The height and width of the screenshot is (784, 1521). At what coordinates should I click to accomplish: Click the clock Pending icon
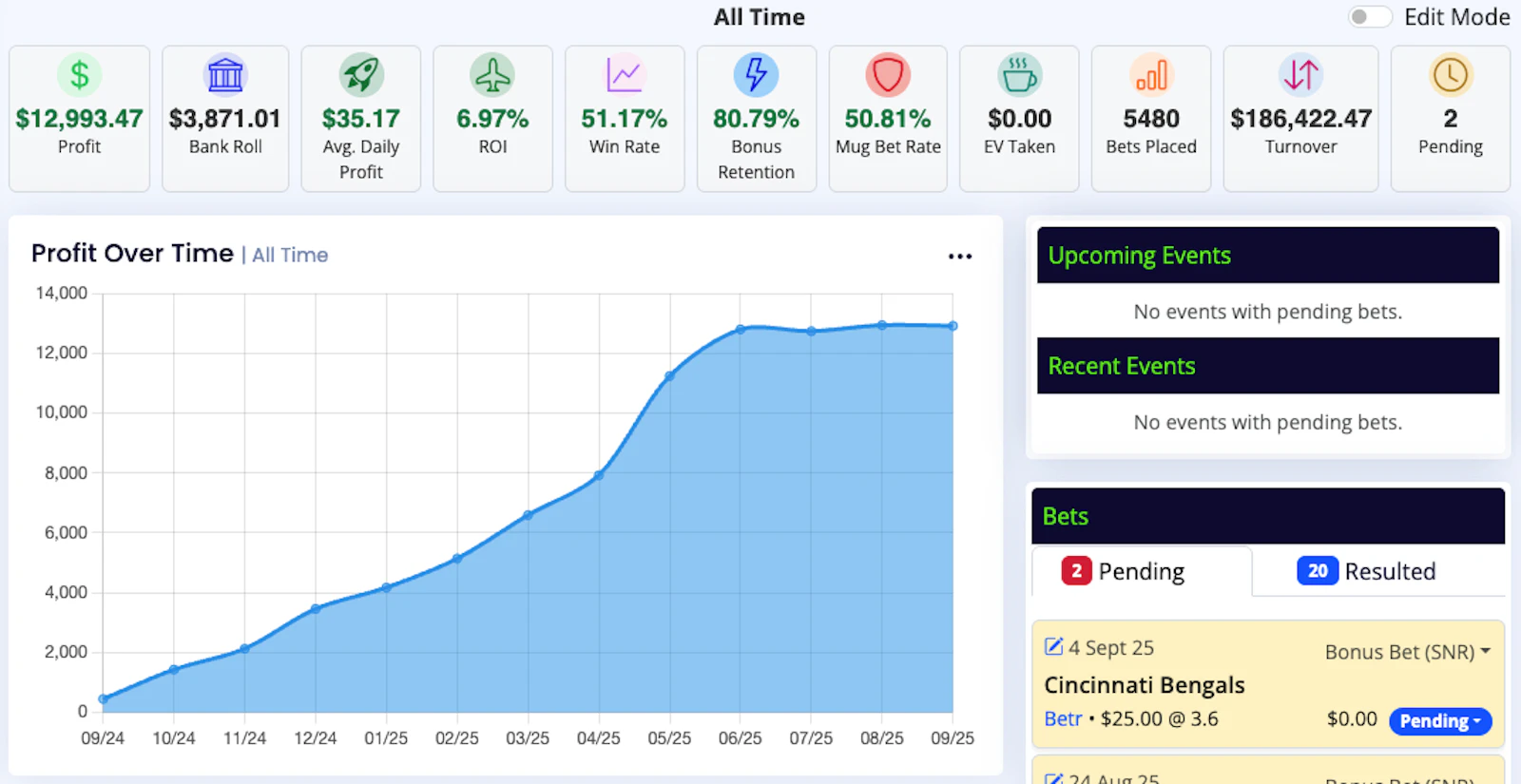[x=1450, y=75]
